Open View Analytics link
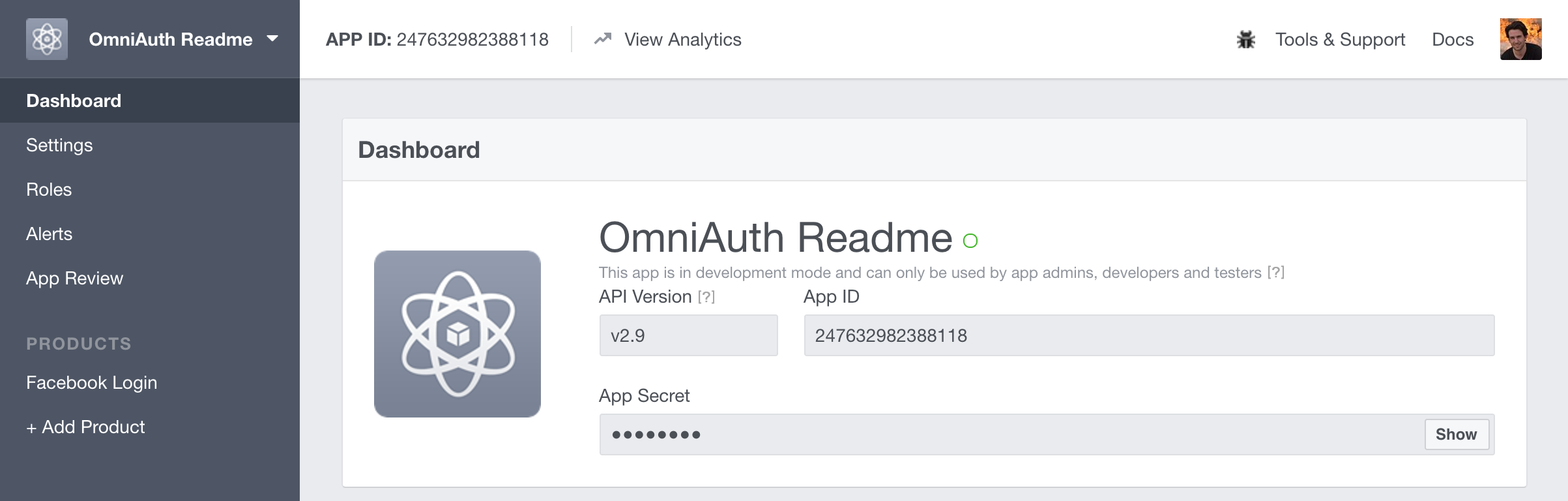 tap(682, 40)
